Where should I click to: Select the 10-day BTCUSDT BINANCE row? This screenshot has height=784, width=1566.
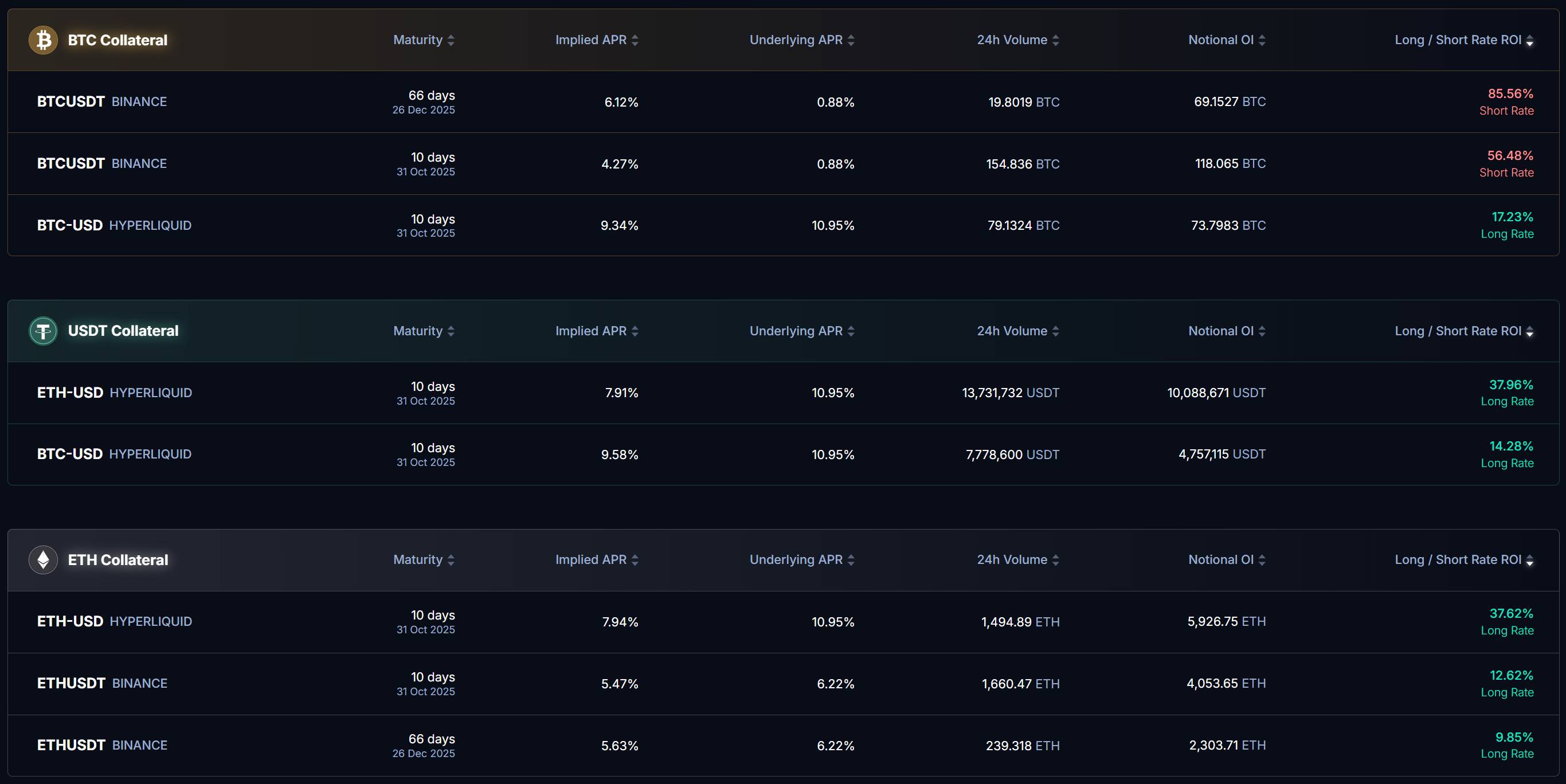783,163
